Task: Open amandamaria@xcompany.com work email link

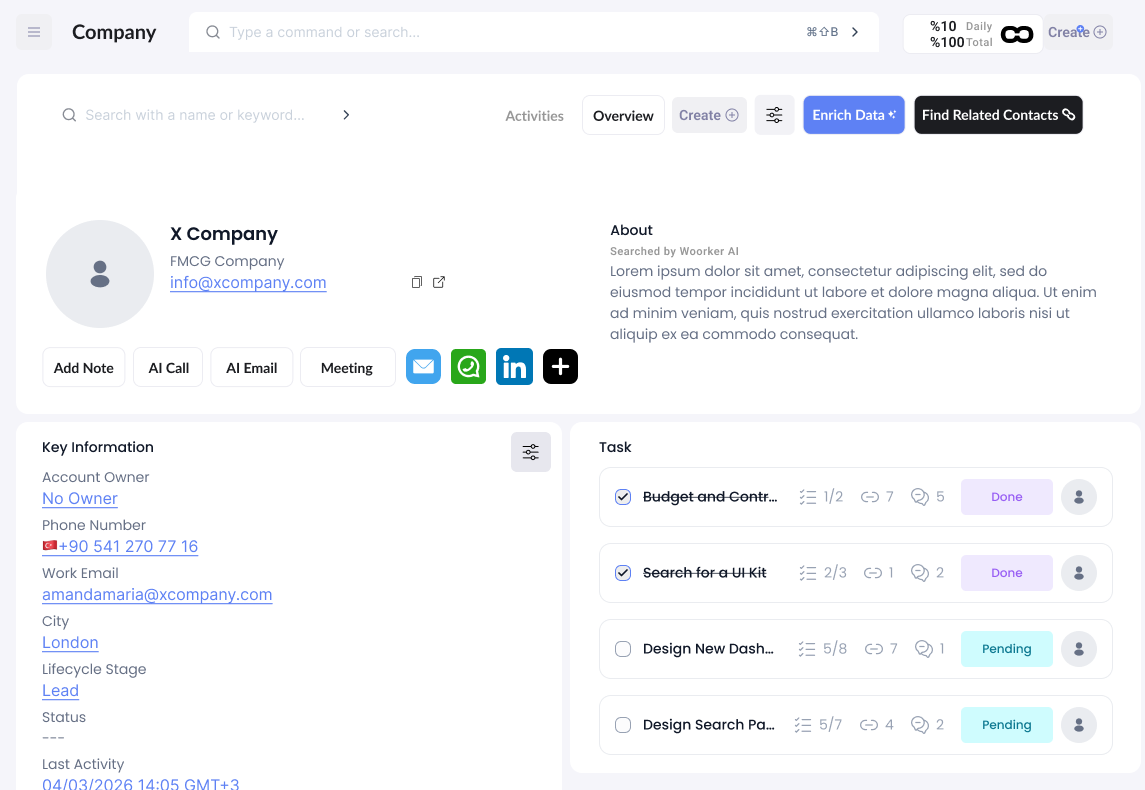Action: pos(157,594)
